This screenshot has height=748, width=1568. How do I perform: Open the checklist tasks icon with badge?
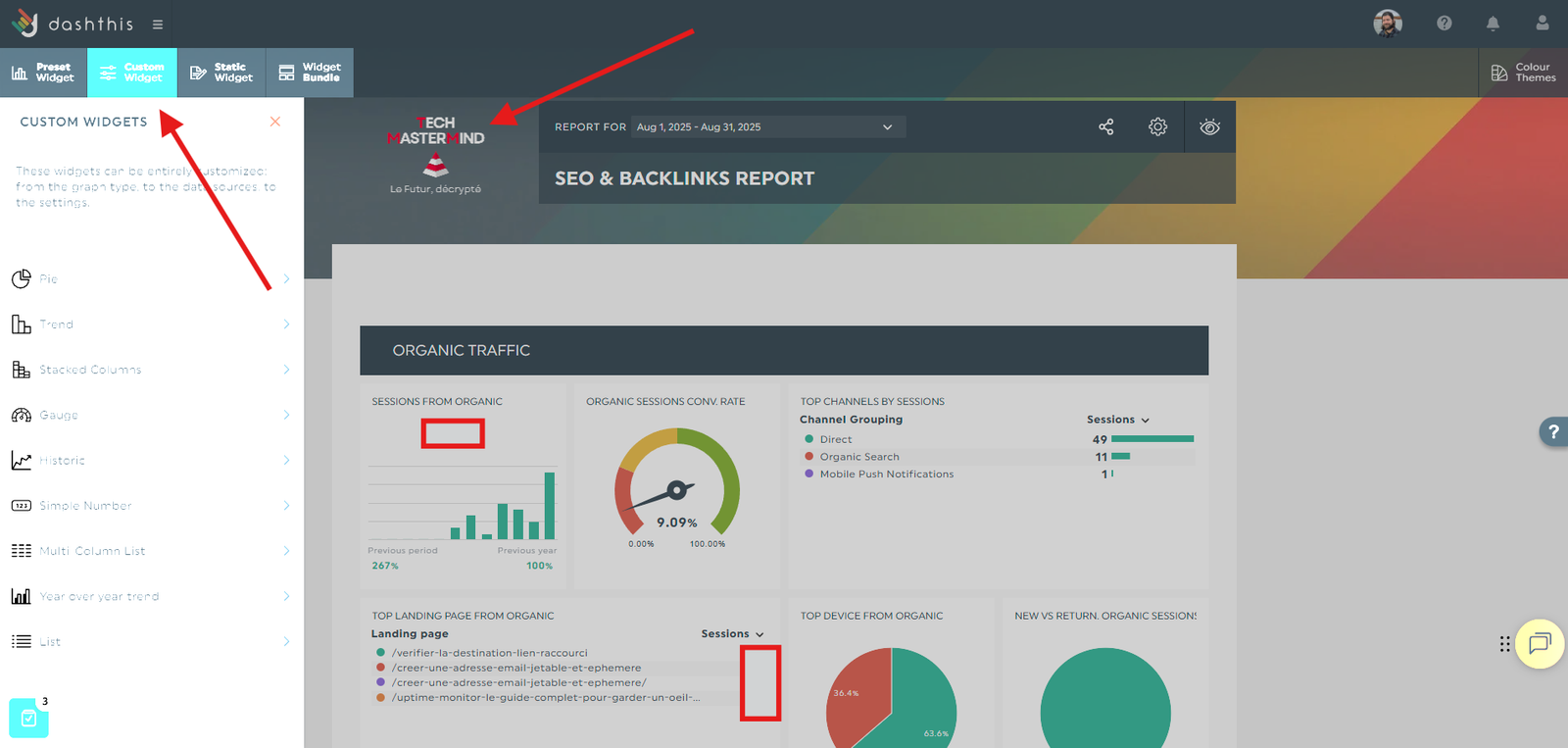point(28,719)
